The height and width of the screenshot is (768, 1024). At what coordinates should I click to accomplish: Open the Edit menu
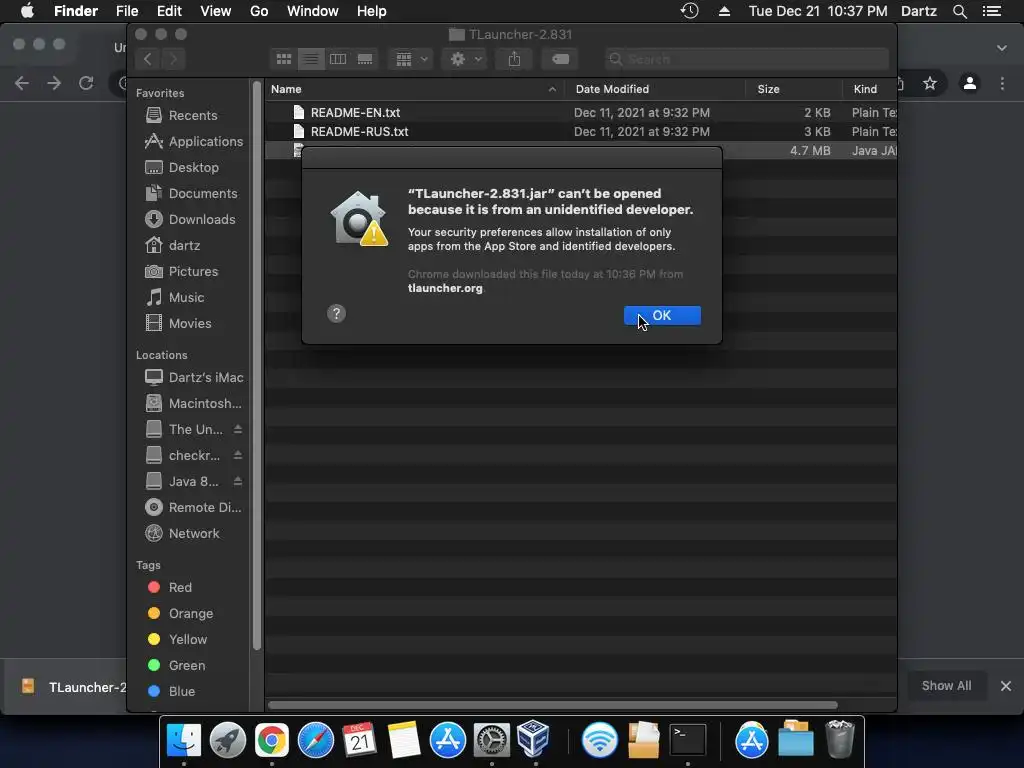[x=169, y=11]
